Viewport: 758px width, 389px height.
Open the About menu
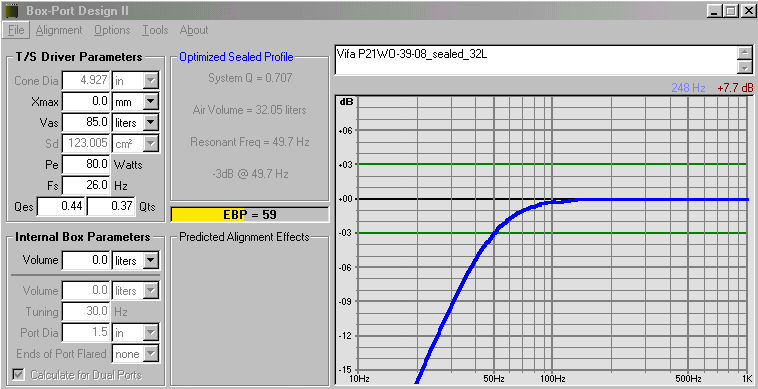click(x=194, y=30)
